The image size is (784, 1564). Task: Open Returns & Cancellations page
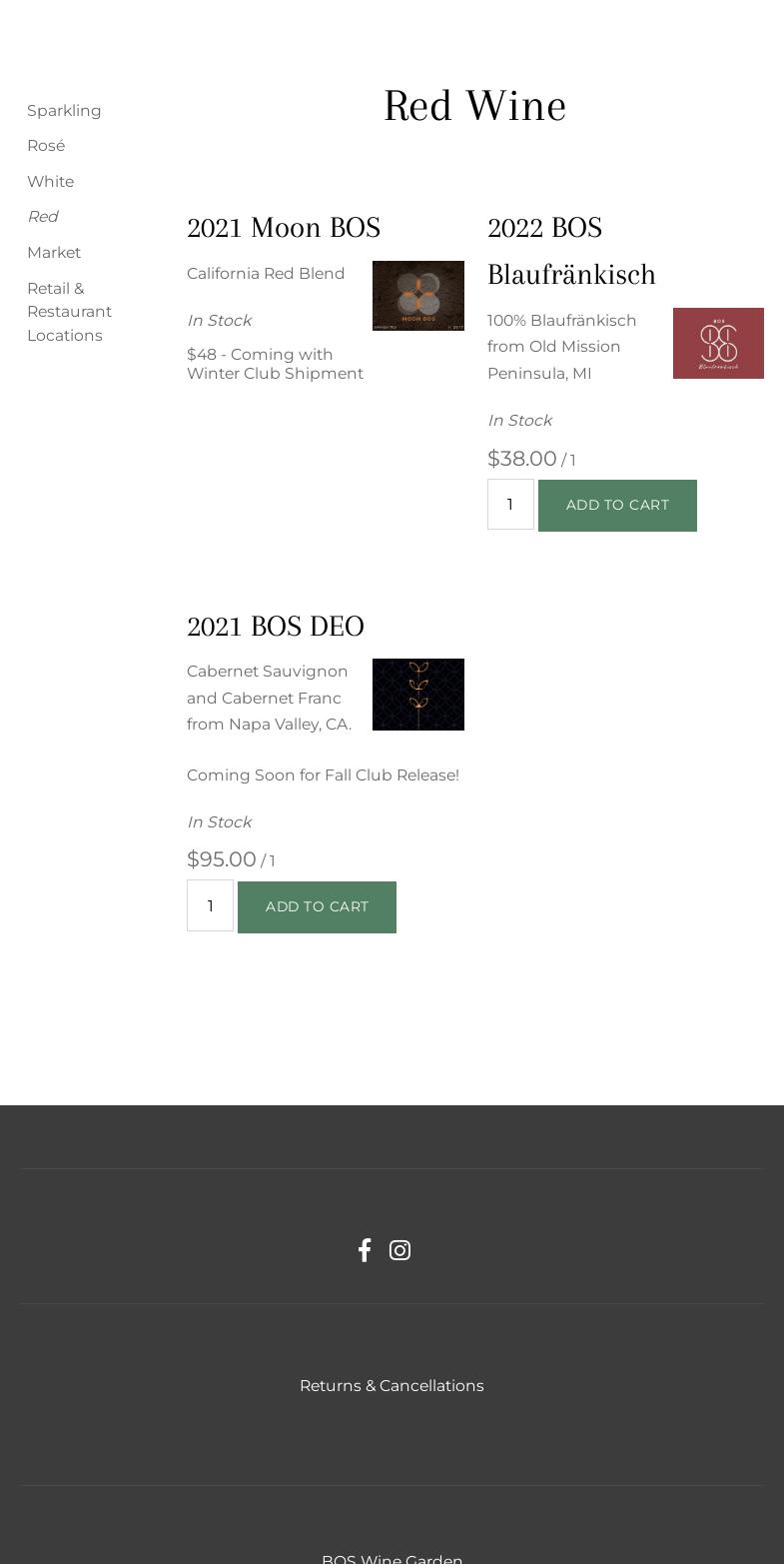tap(392, 1385)
